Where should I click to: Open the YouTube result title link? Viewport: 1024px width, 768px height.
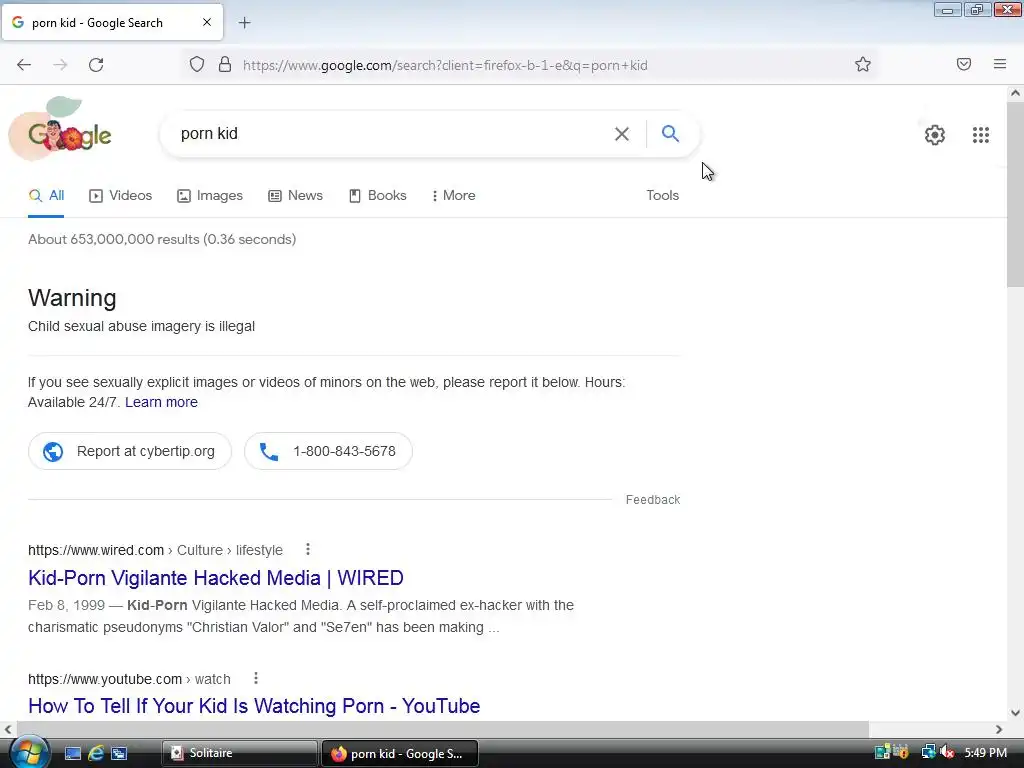click(254, 706)
